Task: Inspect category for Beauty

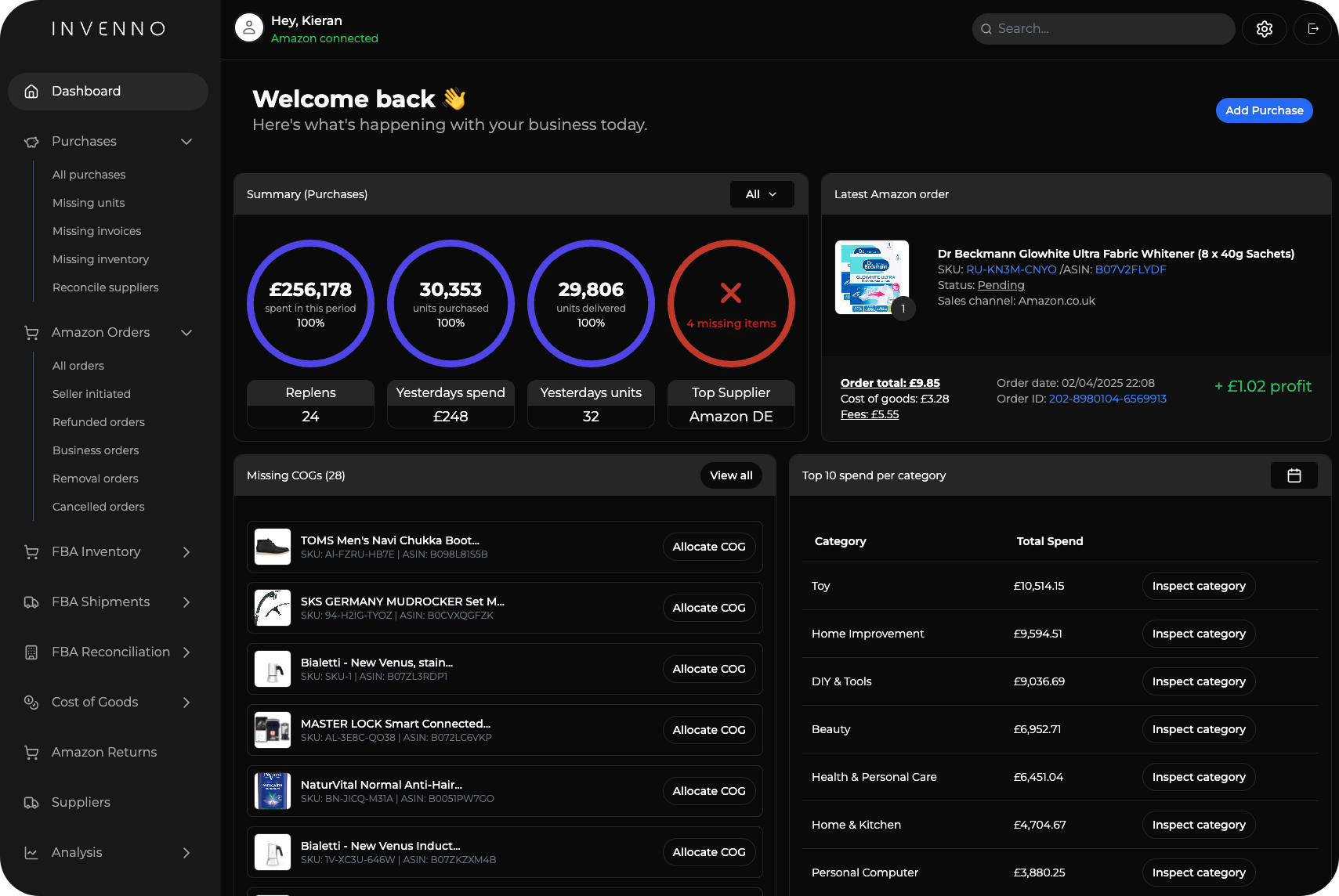Action: coord(1199,729)
